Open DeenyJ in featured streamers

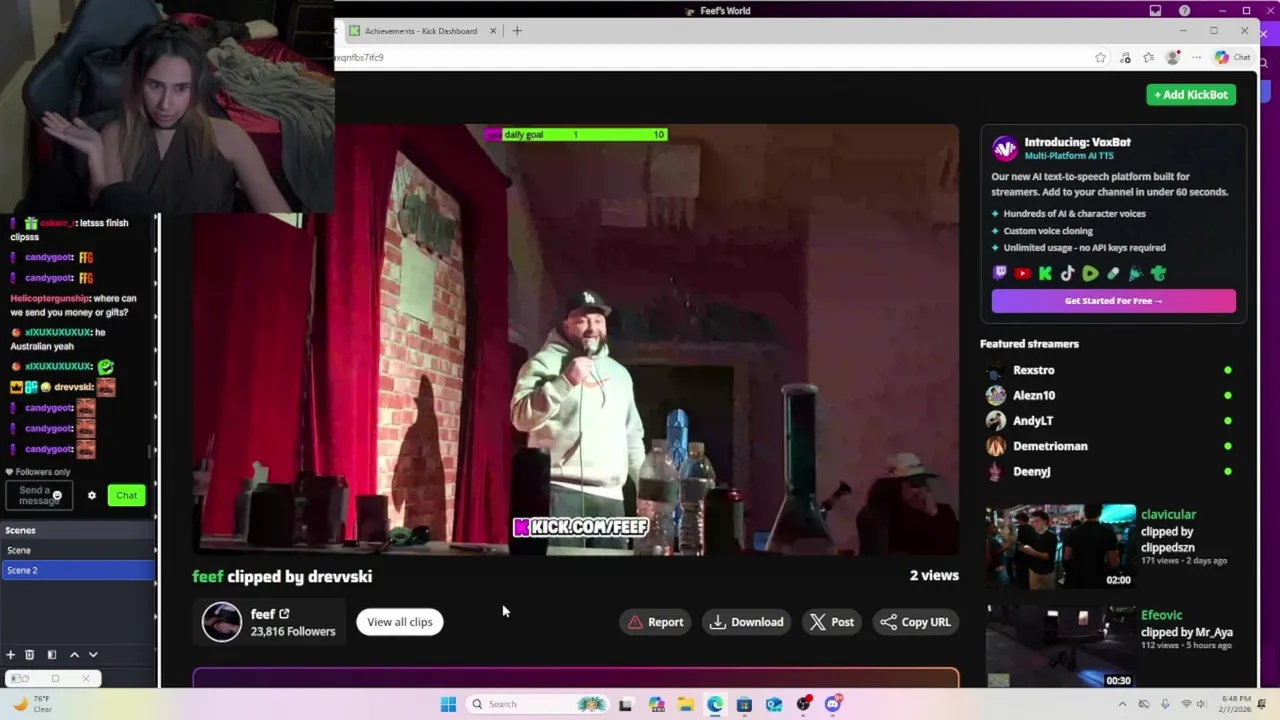tap(1032, 471)
